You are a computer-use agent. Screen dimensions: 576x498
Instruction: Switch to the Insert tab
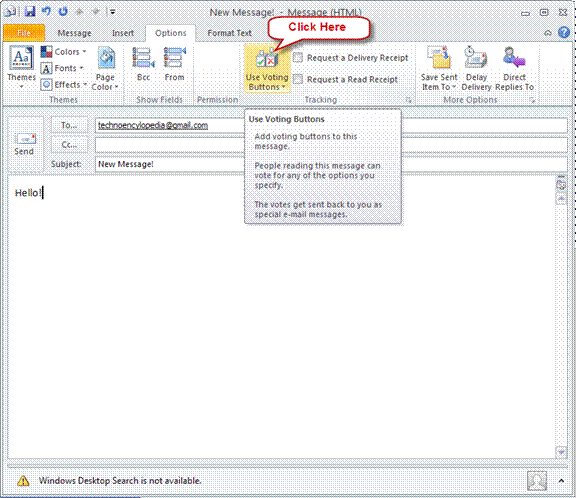coord(123,33)
